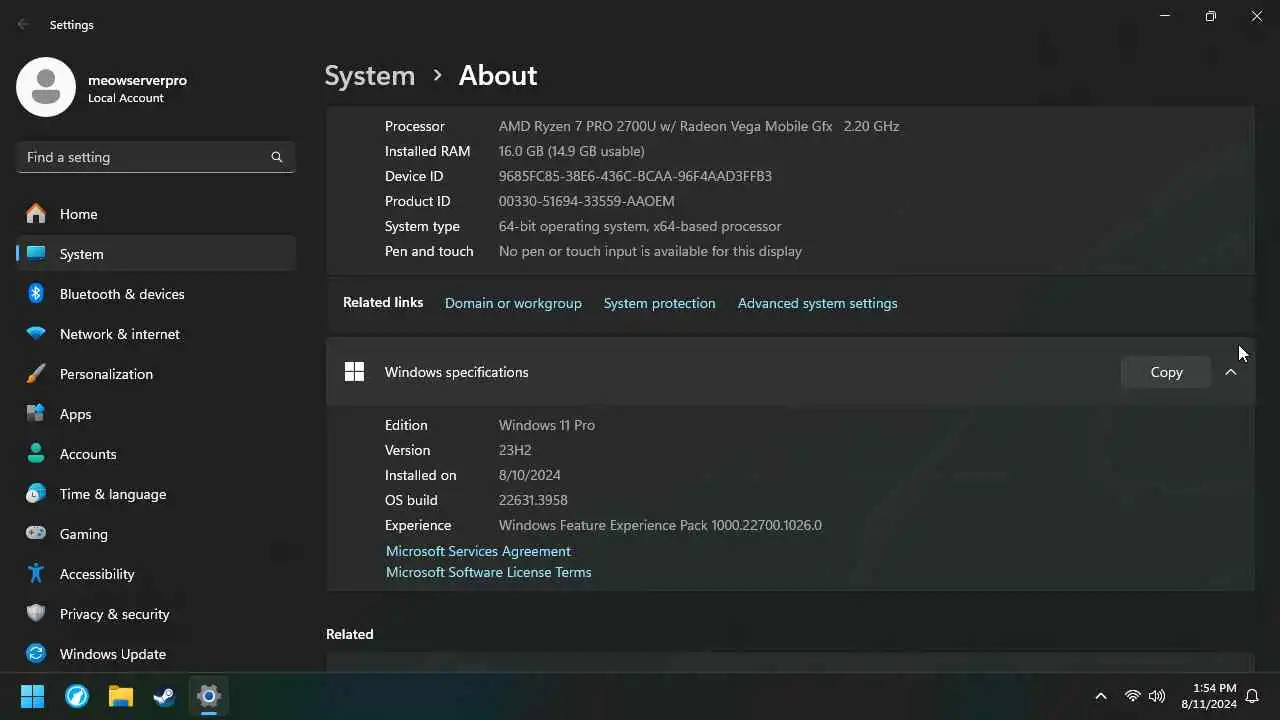Select Personalization menu item
The height and width of the screenshot is (720, 1280).
point(156,374)
